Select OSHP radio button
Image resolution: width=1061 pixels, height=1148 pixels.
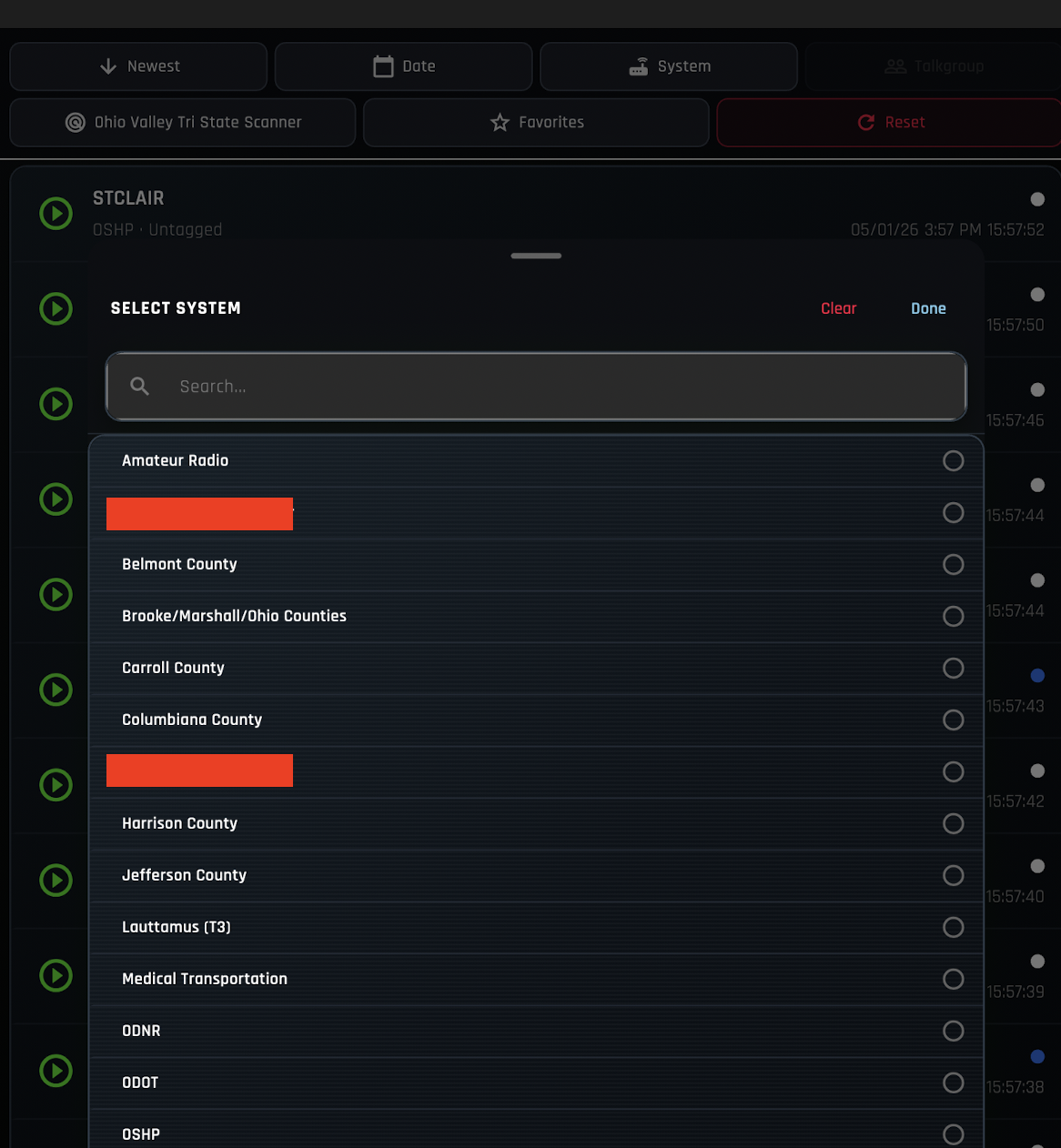click(953, 1135)
